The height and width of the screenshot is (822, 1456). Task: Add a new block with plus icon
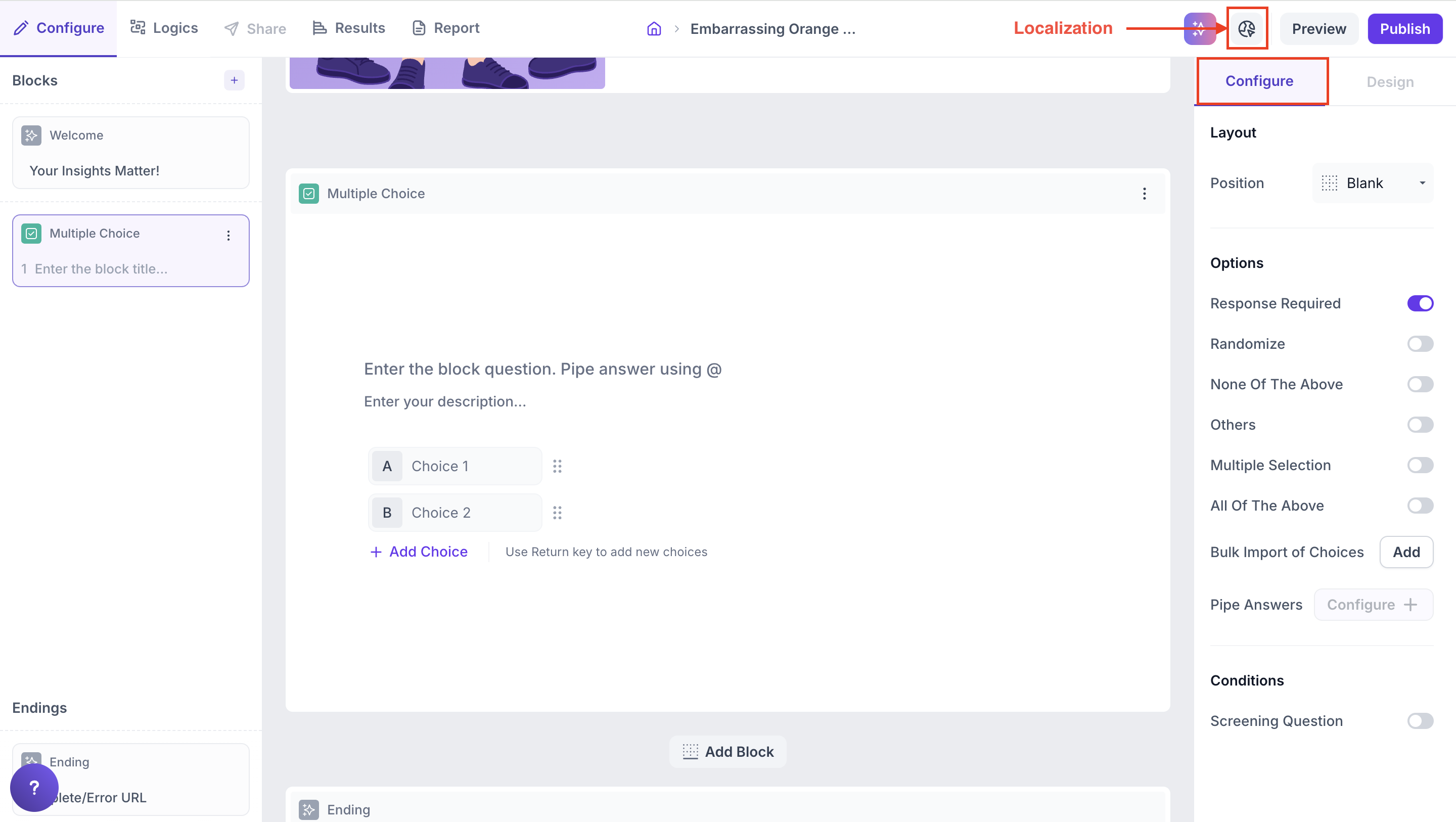[x=234, y=80]
